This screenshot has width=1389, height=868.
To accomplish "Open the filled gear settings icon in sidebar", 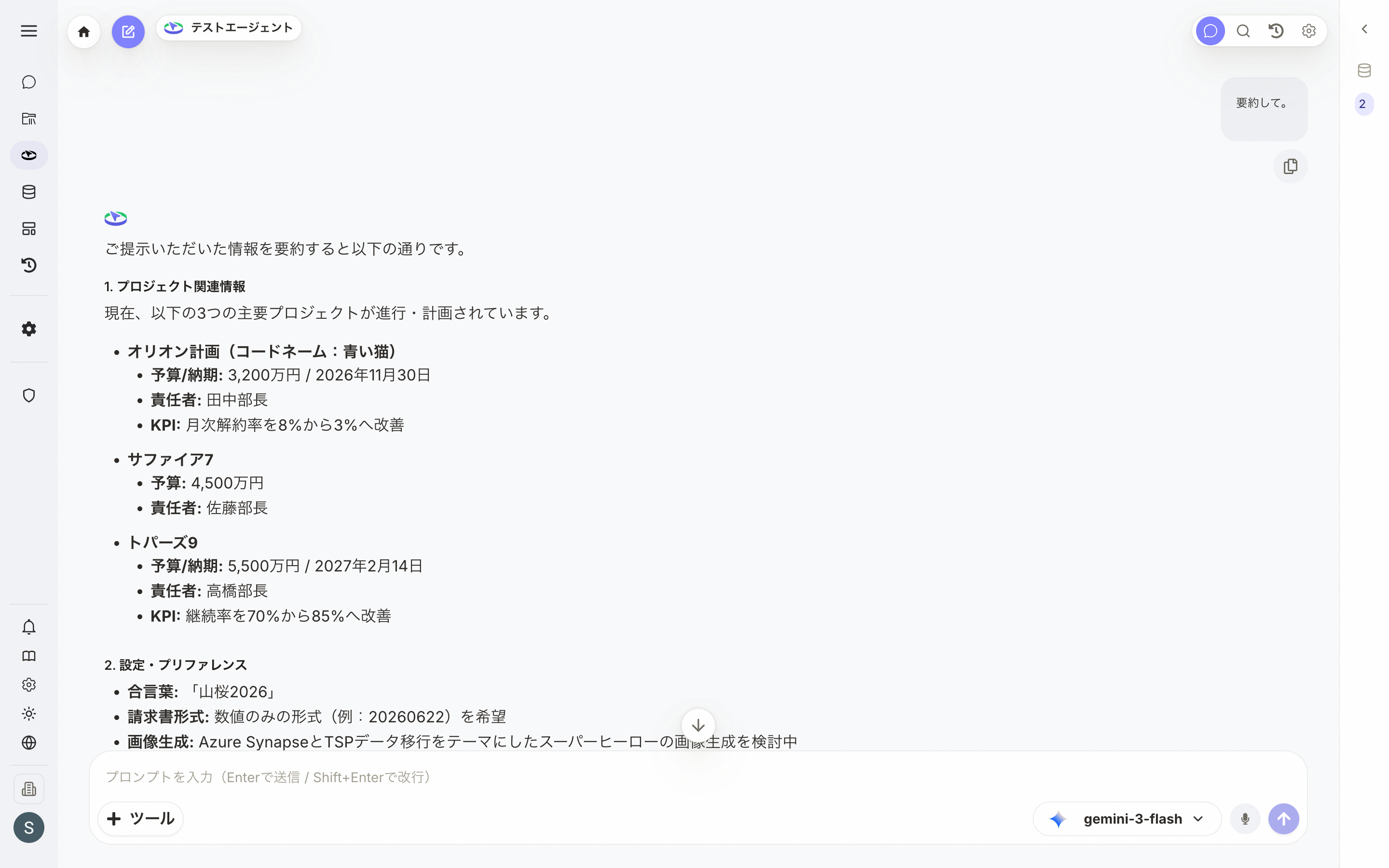I will 29,329.
